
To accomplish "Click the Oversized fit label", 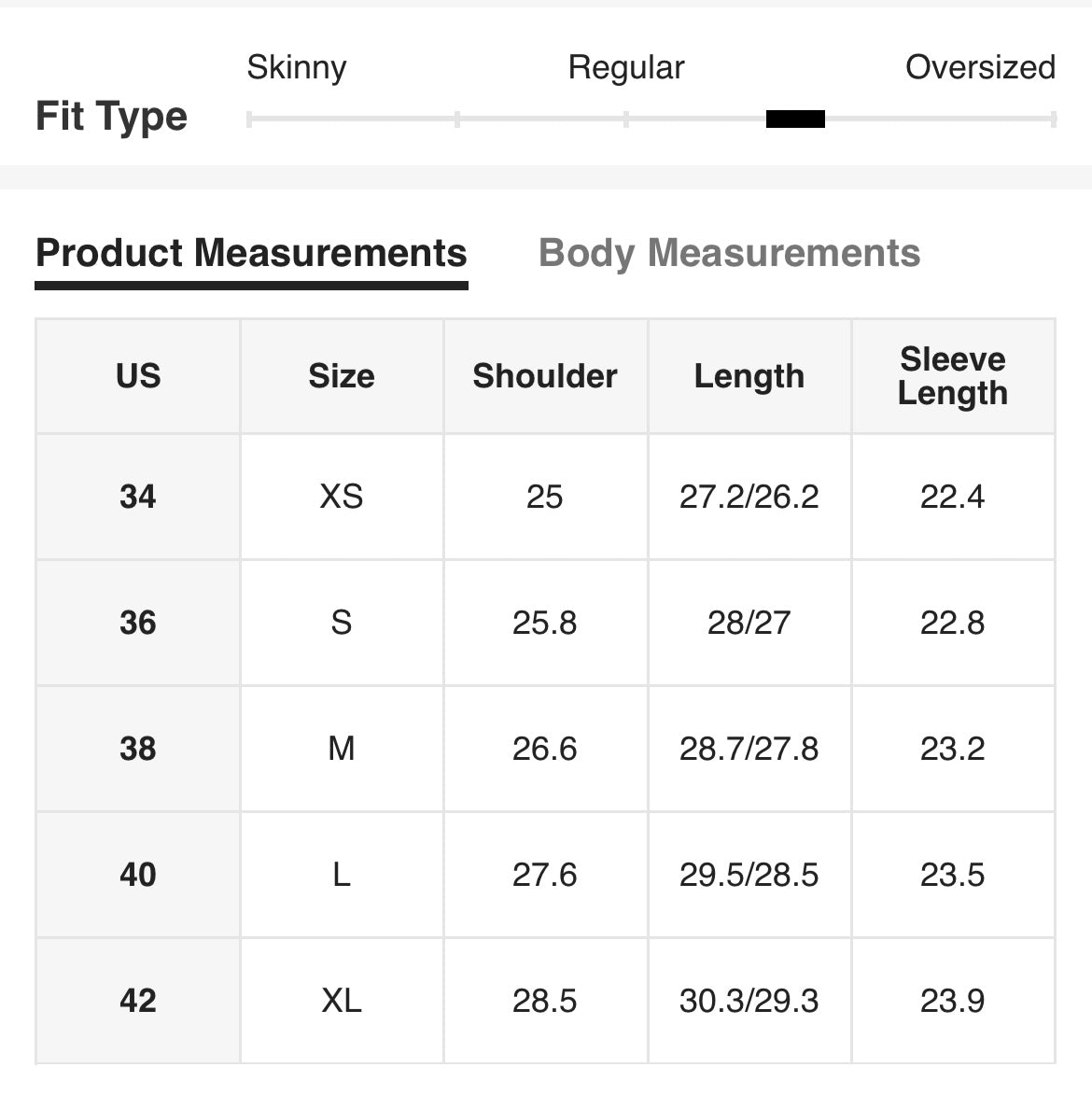I will coord(980,67).
